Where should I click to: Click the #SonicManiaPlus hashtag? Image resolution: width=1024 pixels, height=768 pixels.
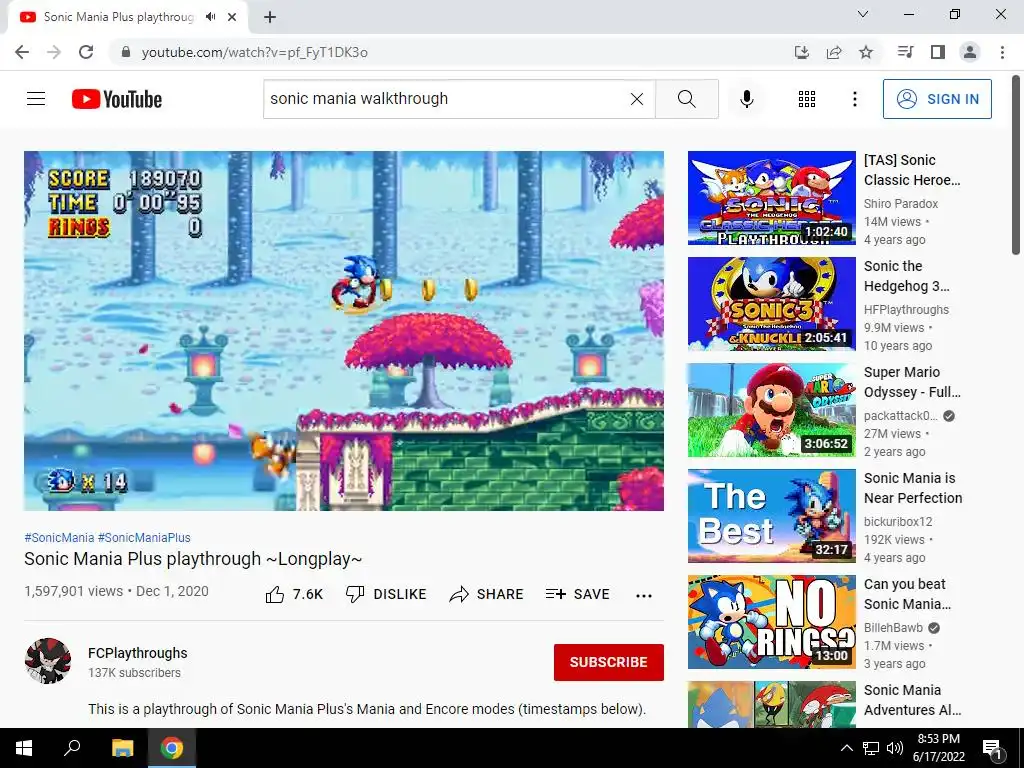(144, 537)
